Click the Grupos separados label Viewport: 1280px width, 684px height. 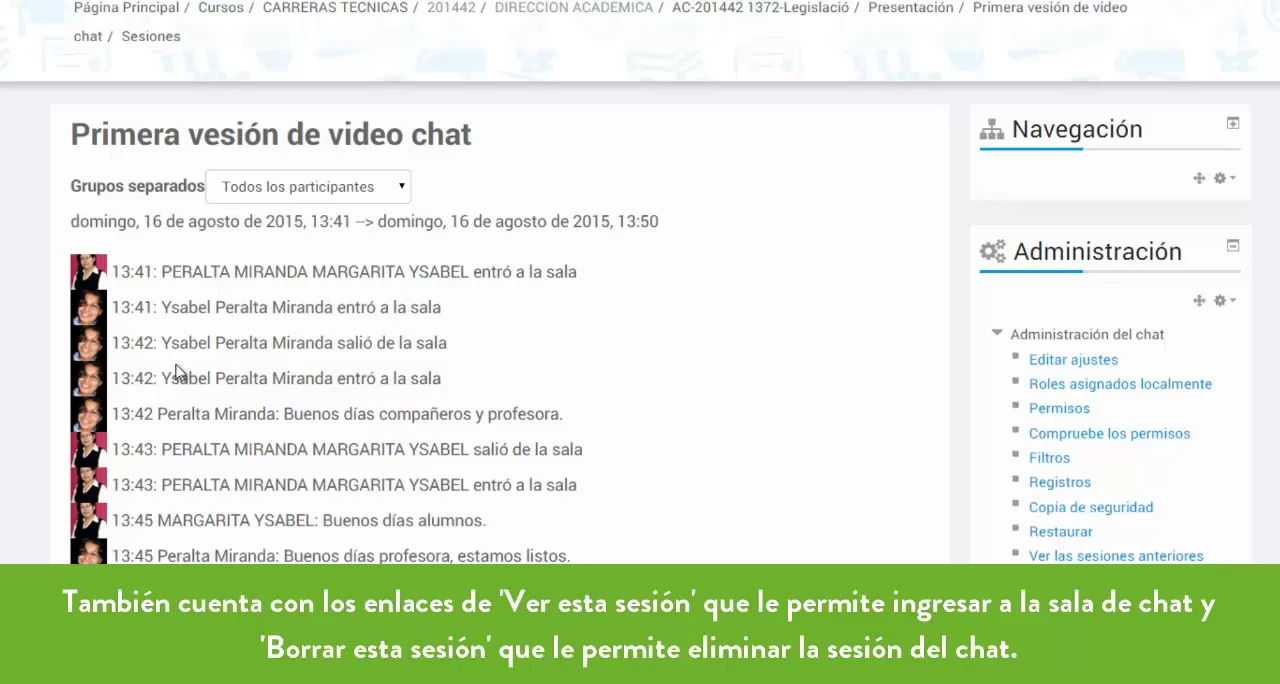click(x=137, y=186)
